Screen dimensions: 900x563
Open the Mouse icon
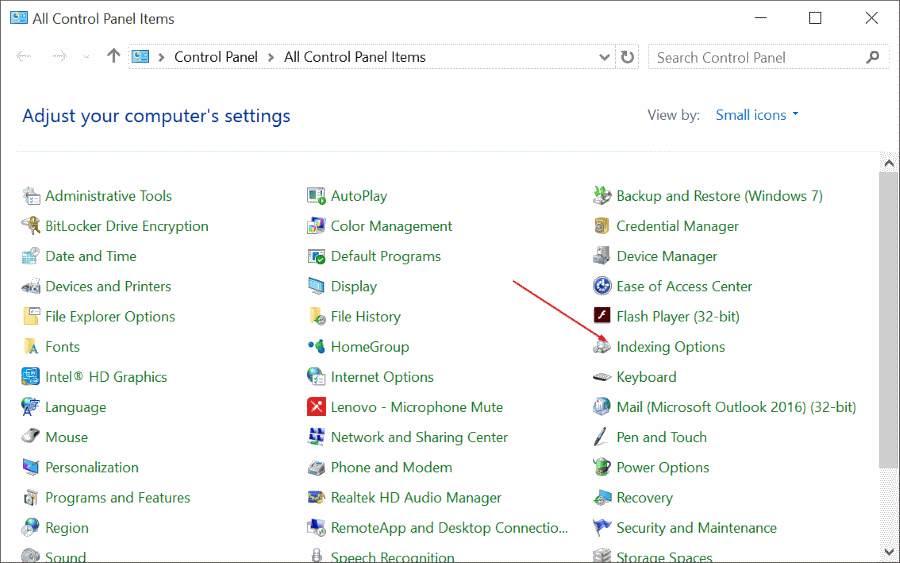31,437
